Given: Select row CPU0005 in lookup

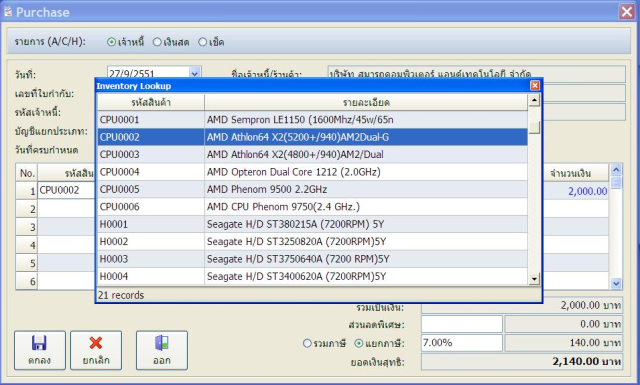Looking at the screenshot, I should (x=313, y=189).
